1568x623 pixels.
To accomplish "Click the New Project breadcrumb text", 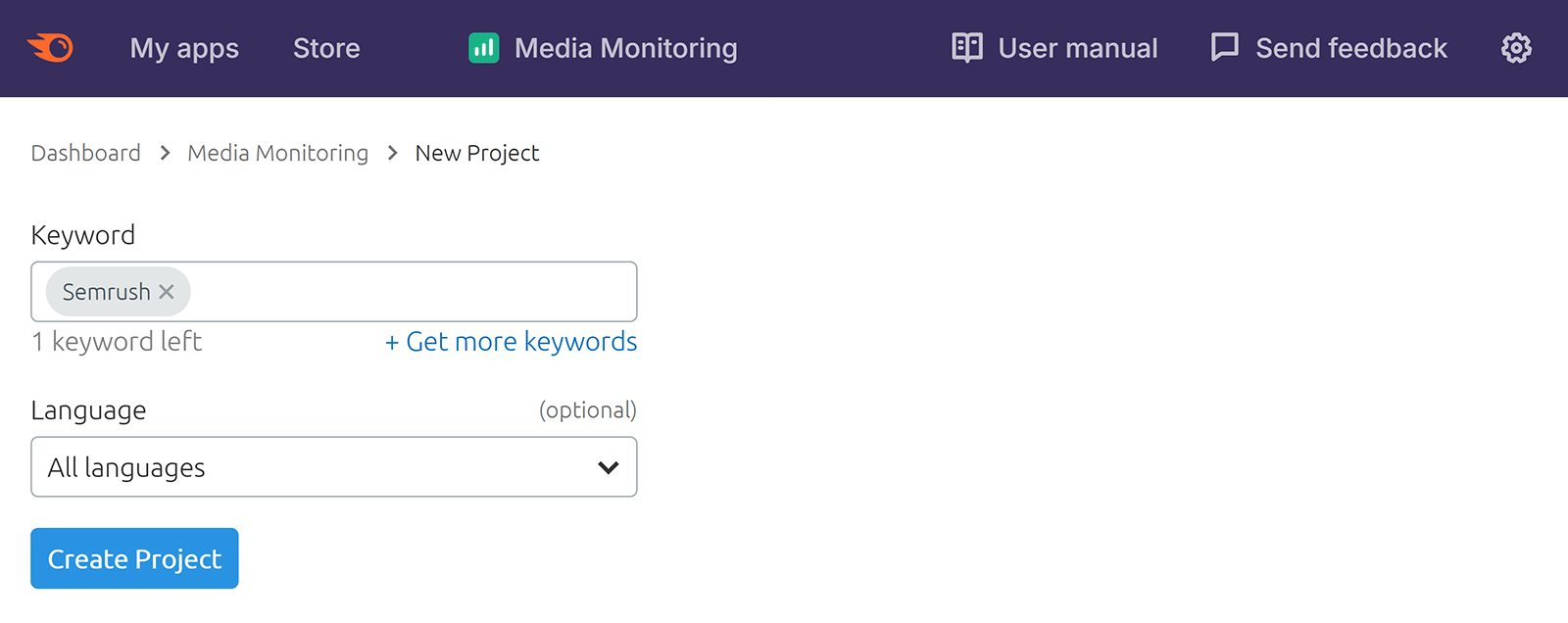I will [477, 153].
